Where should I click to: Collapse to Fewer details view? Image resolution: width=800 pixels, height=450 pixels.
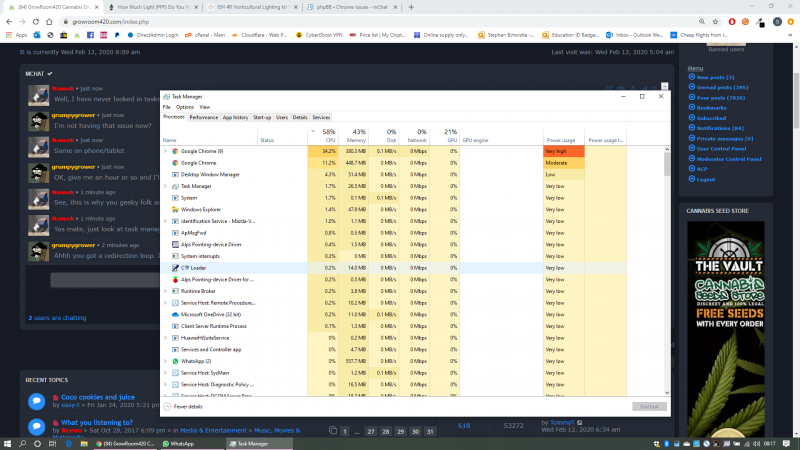click(x=187, y=406)
